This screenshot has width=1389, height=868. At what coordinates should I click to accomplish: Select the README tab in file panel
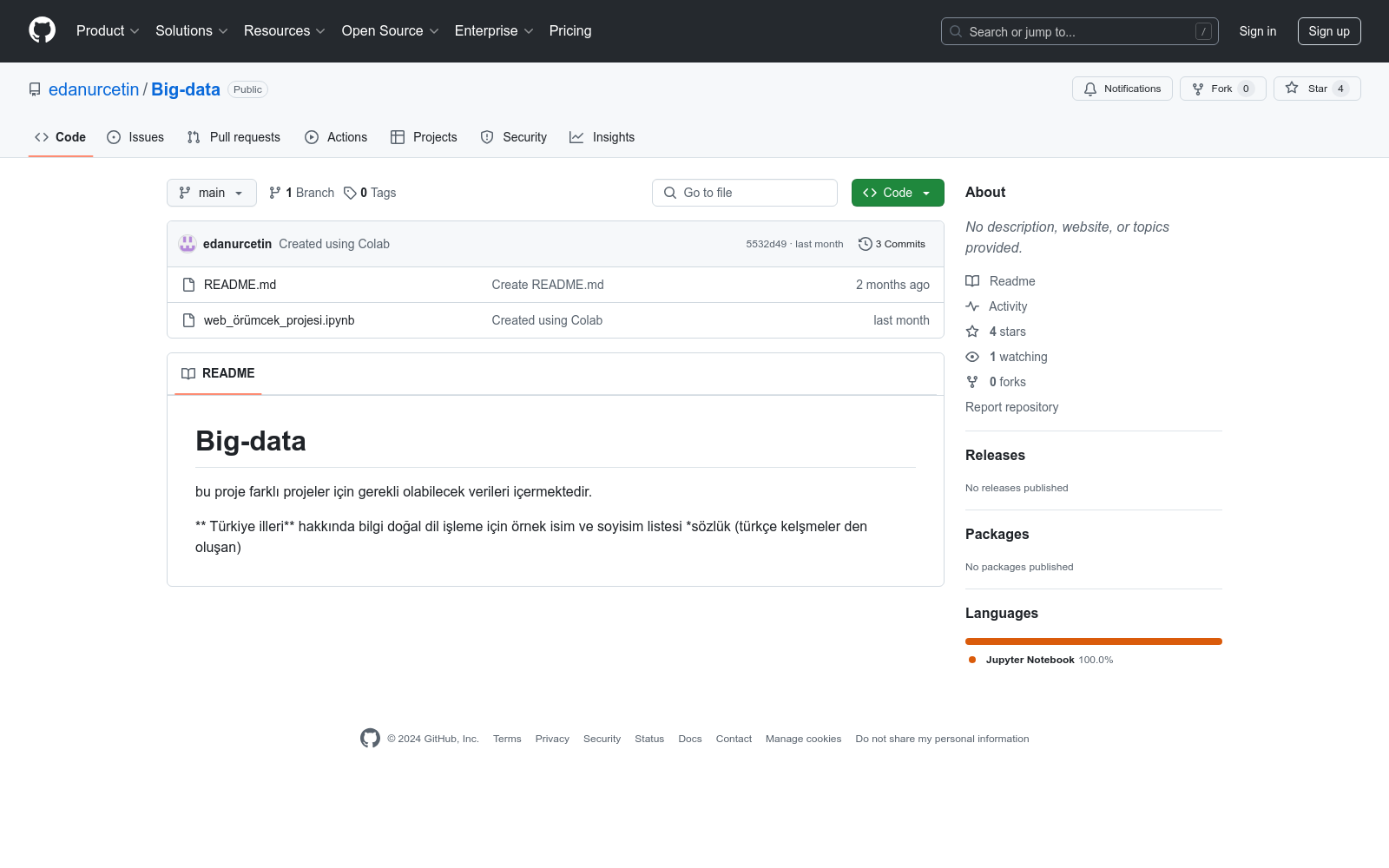[x=218, y=373]
